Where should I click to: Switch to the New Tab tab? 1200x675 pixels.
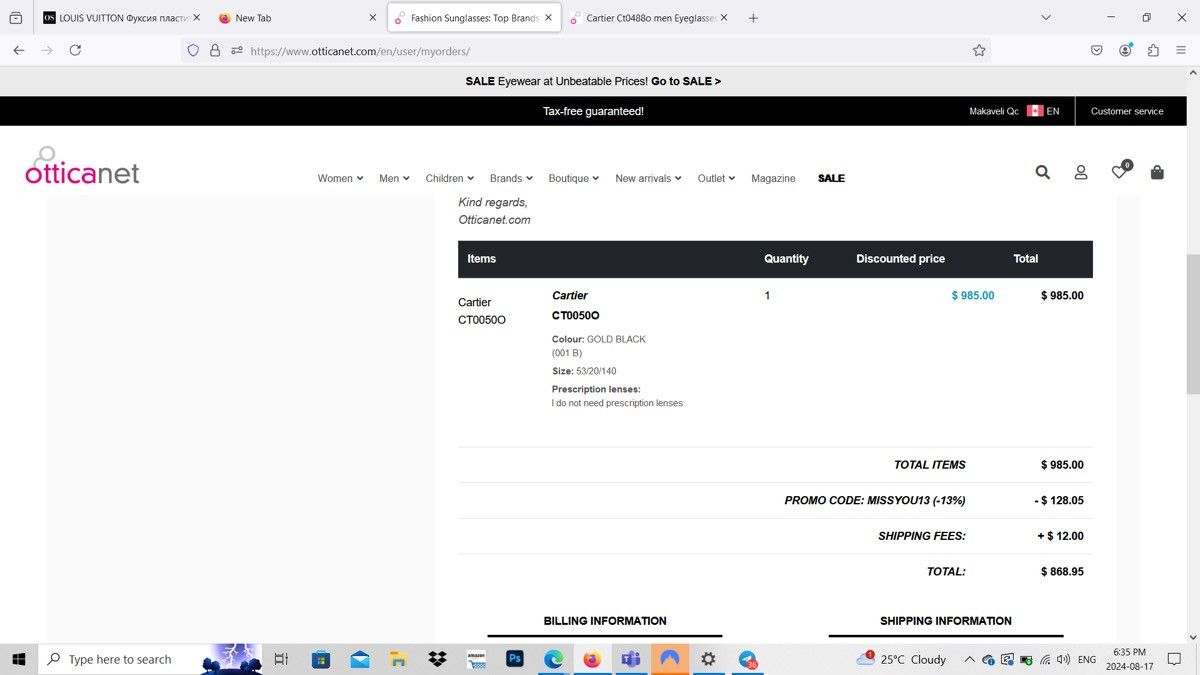click(297, 18)
